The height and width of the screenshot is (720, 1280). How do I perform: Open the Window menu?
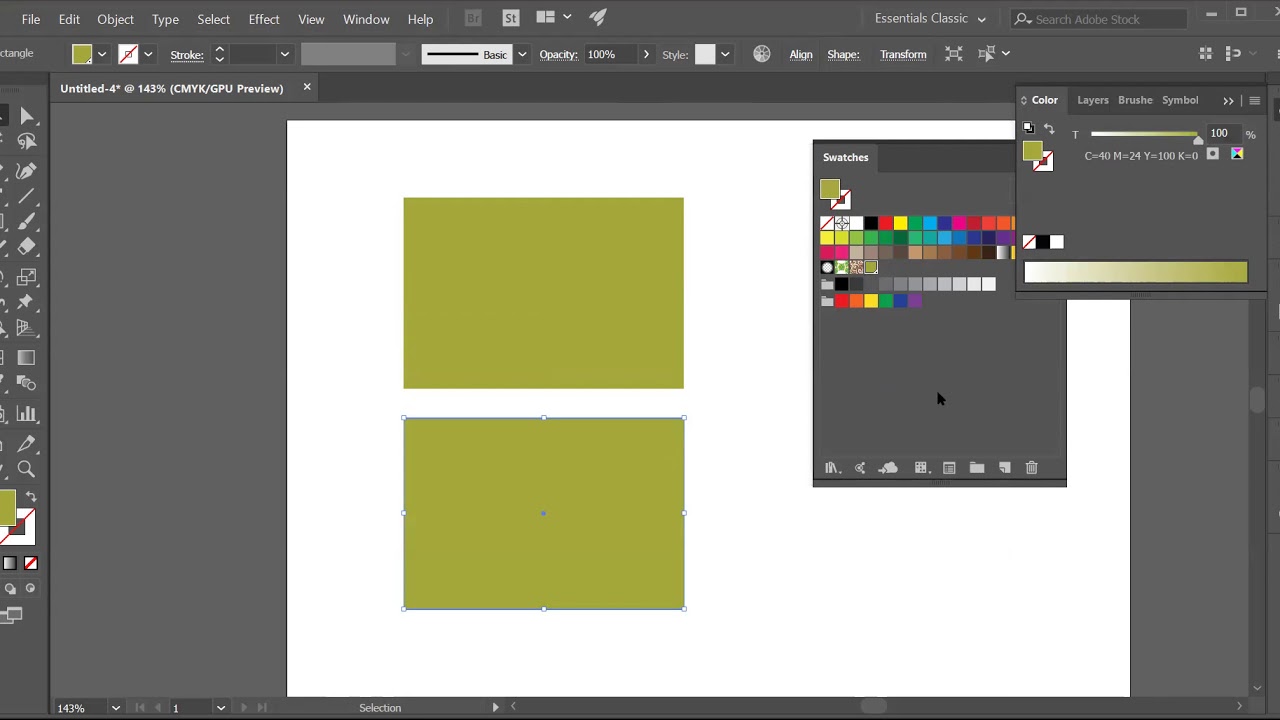pos(366,19)
